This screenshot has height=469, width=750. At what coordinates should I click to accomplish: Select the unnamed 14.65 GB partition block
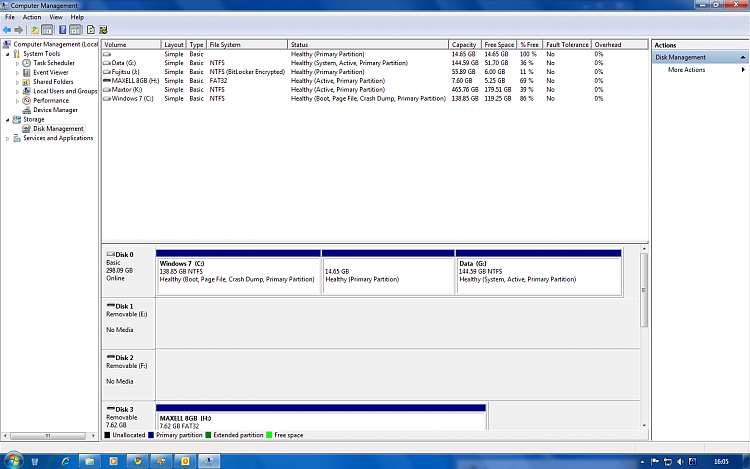tap(388, 272)
